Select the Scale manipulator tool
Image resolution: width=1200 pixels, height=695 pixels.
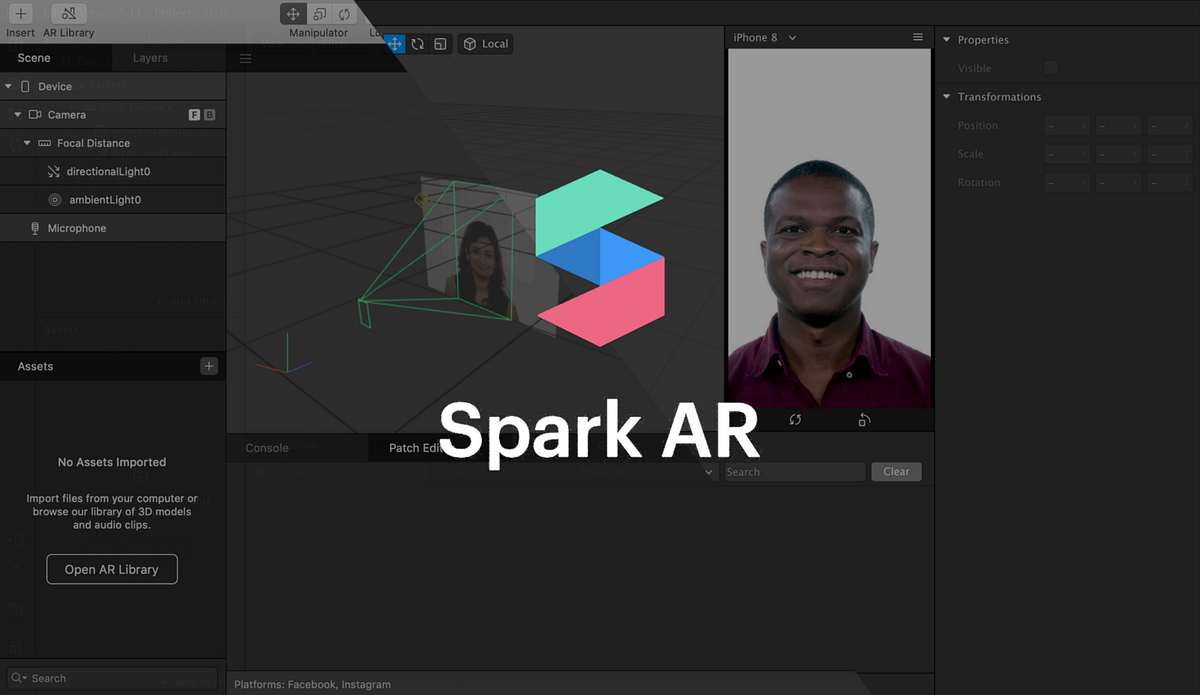[439, 44]
